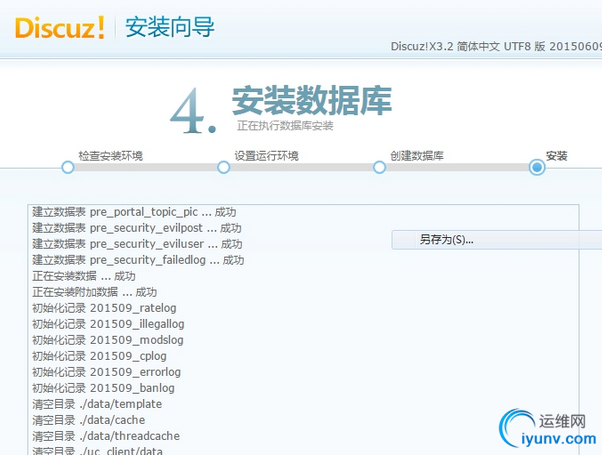Click the 正在执行数据库安装 subtitle
This screenshot has height=455, width=602.
285,126
